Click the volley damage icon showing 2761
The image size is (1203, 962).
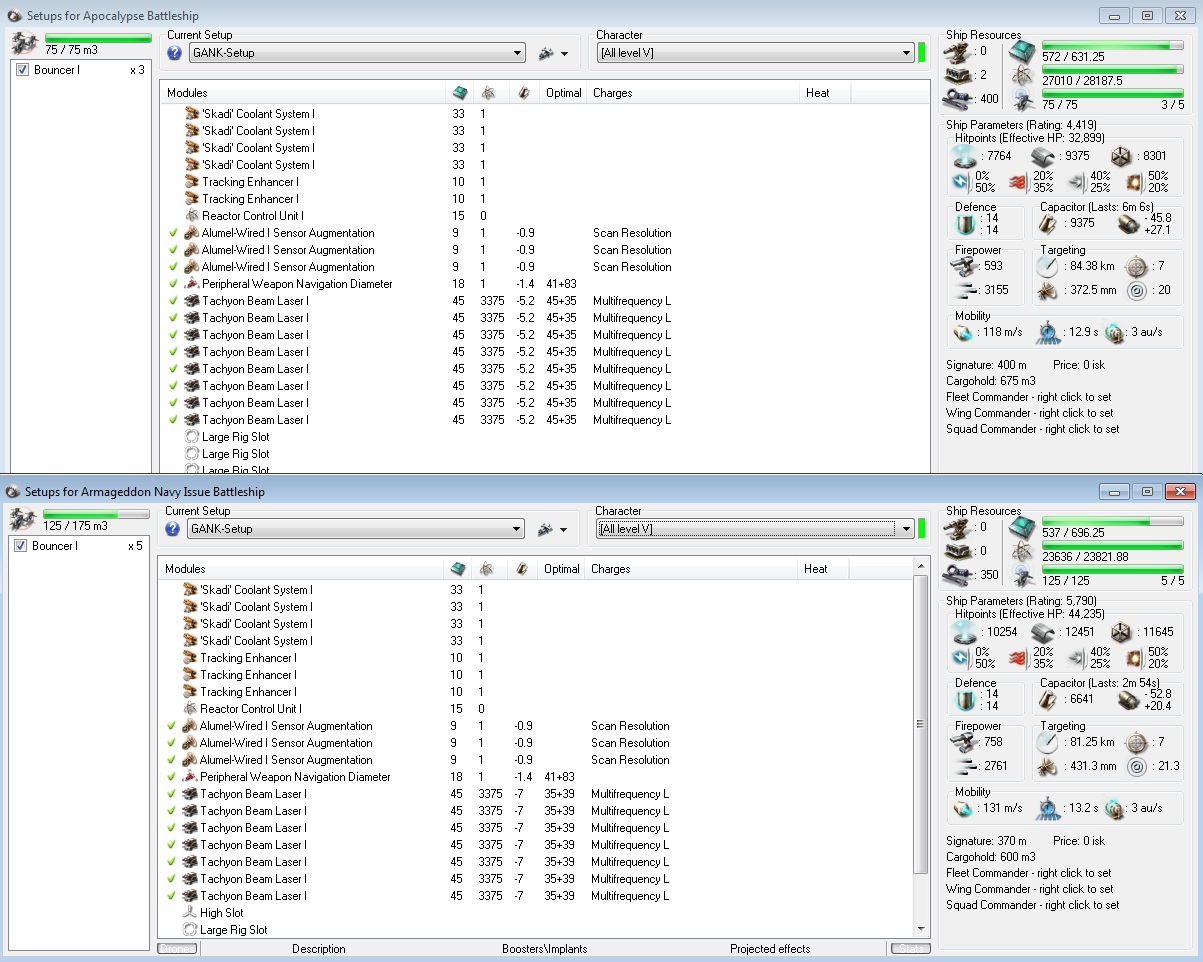966,766
